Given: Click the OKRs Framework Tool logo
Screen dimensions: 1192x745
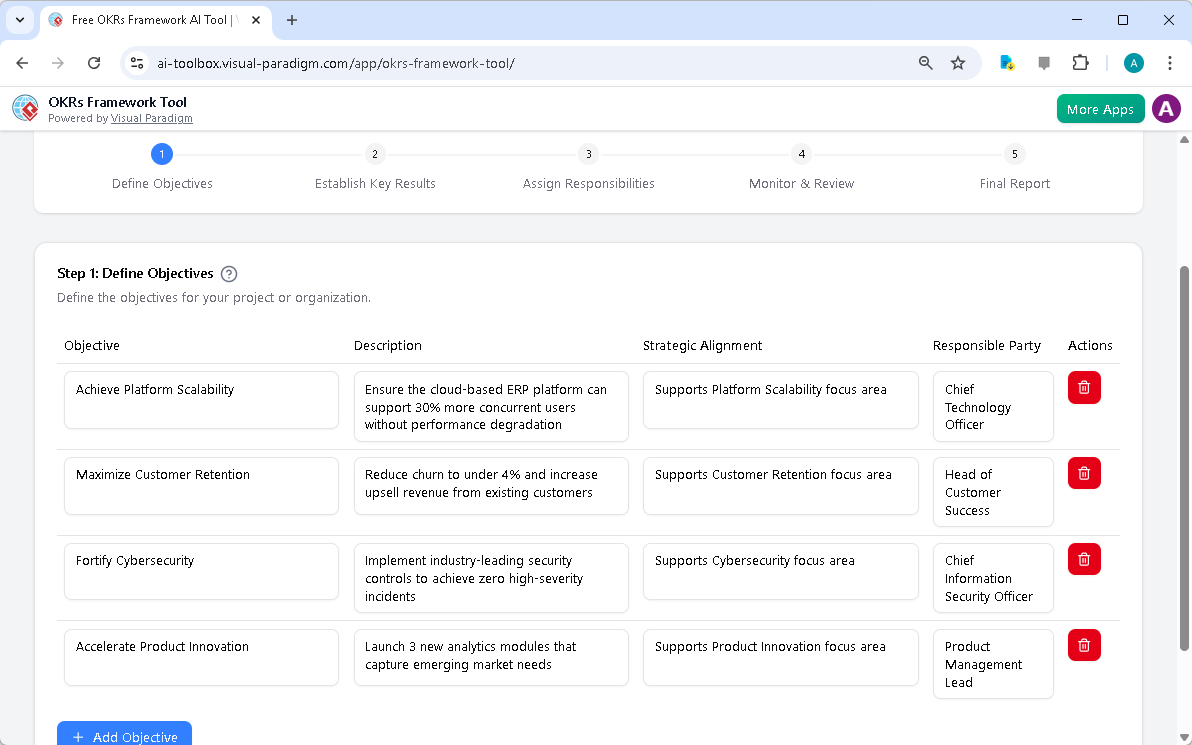Looking at the screenshot, I should (x=24, y=108).
